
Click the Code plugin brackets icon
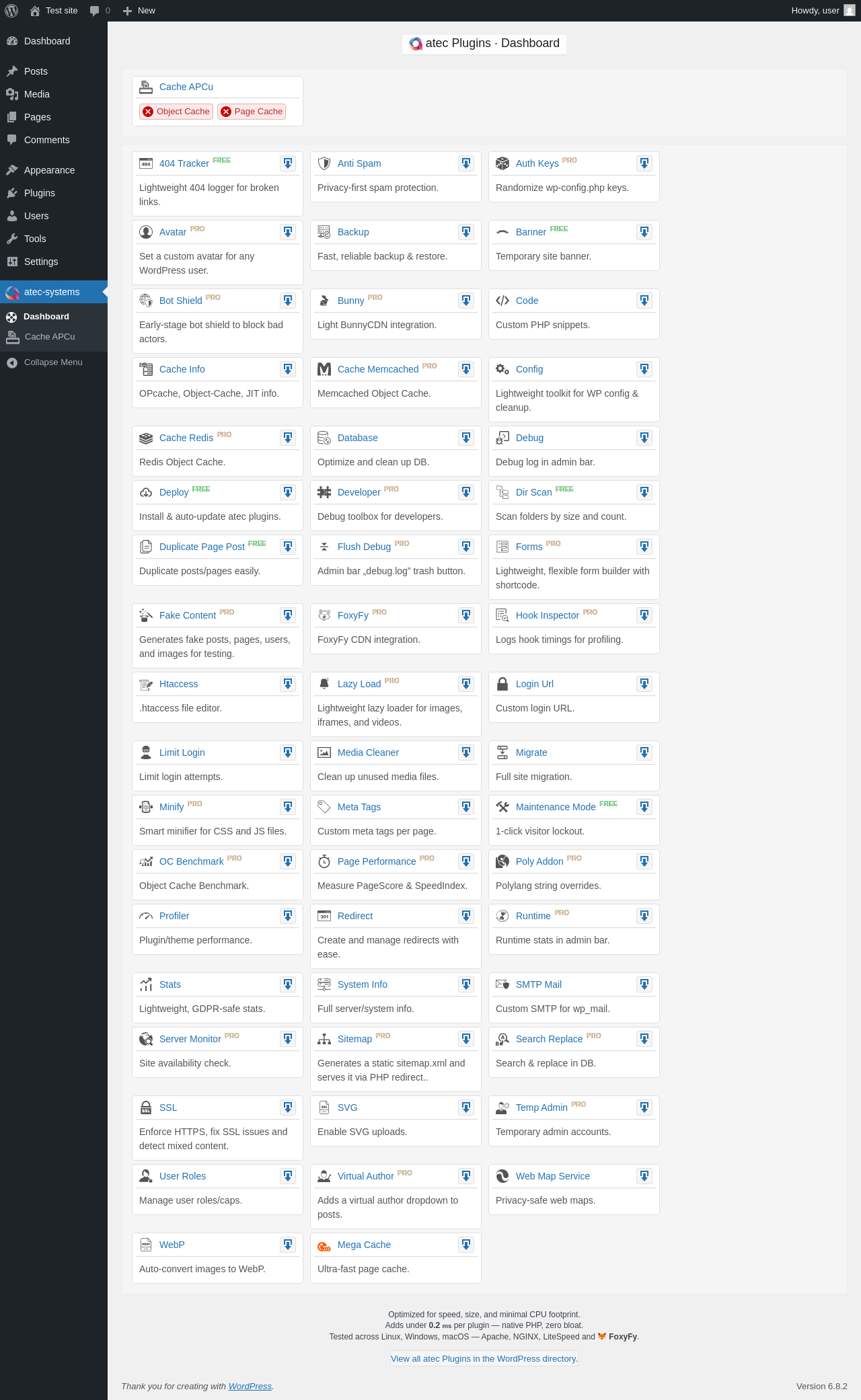(x=502, y=301)
